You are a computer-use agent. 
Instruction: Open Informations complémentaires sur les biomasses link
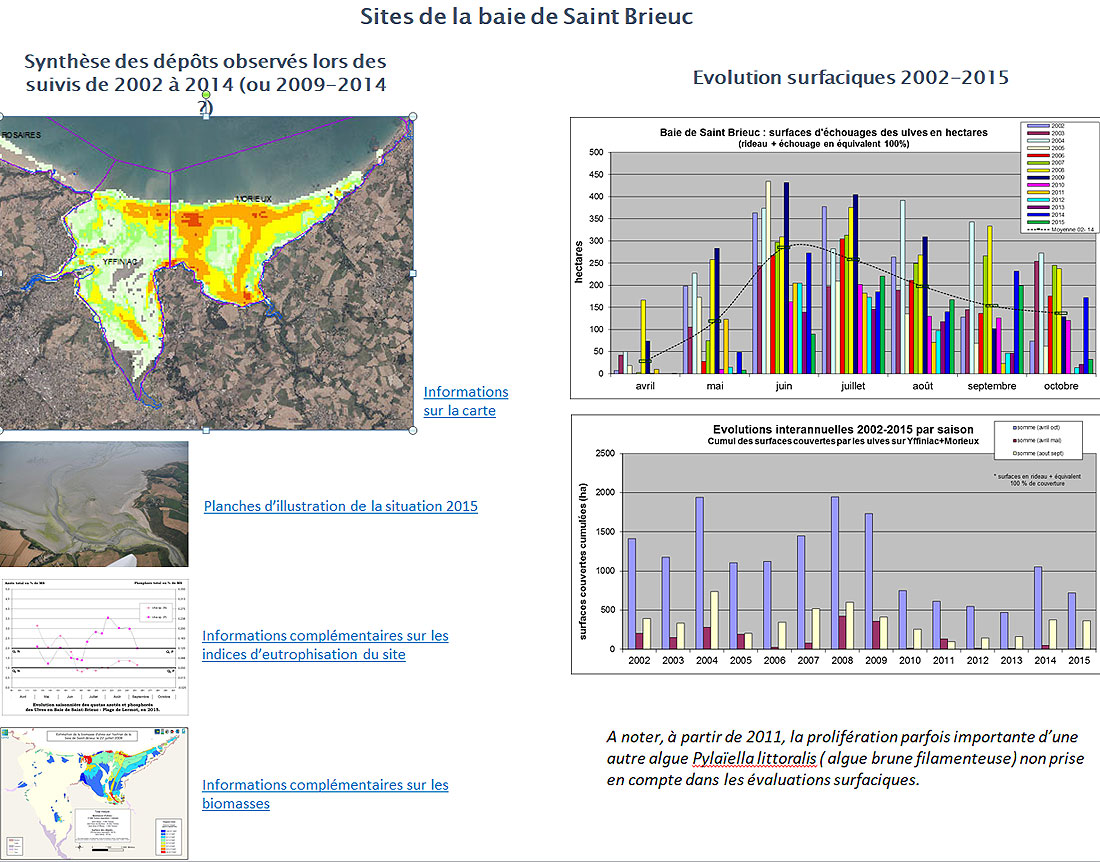[x=325, y=794]
